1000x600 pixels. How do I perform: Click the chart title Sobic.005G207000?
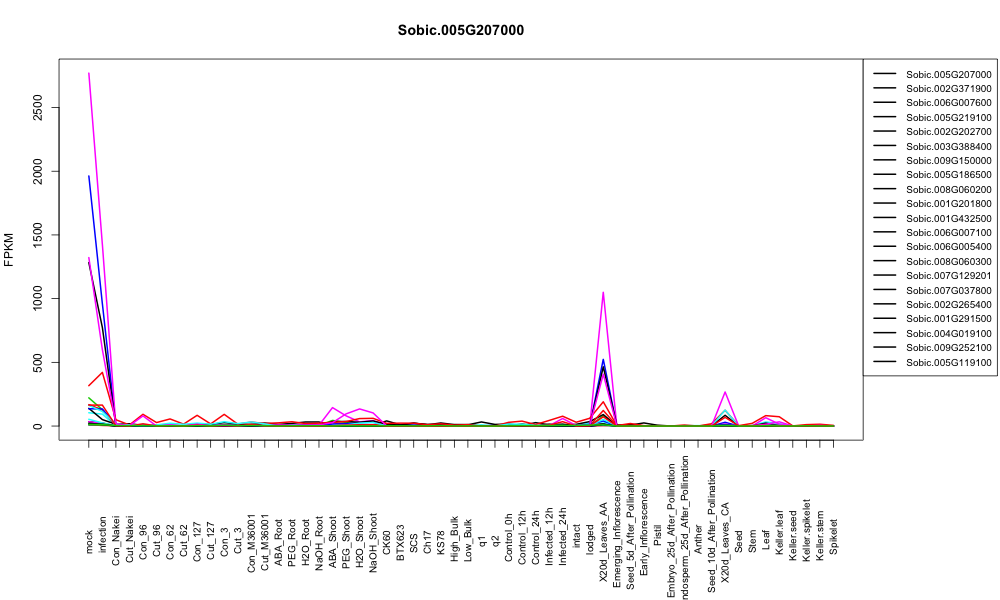pos(460,31)
